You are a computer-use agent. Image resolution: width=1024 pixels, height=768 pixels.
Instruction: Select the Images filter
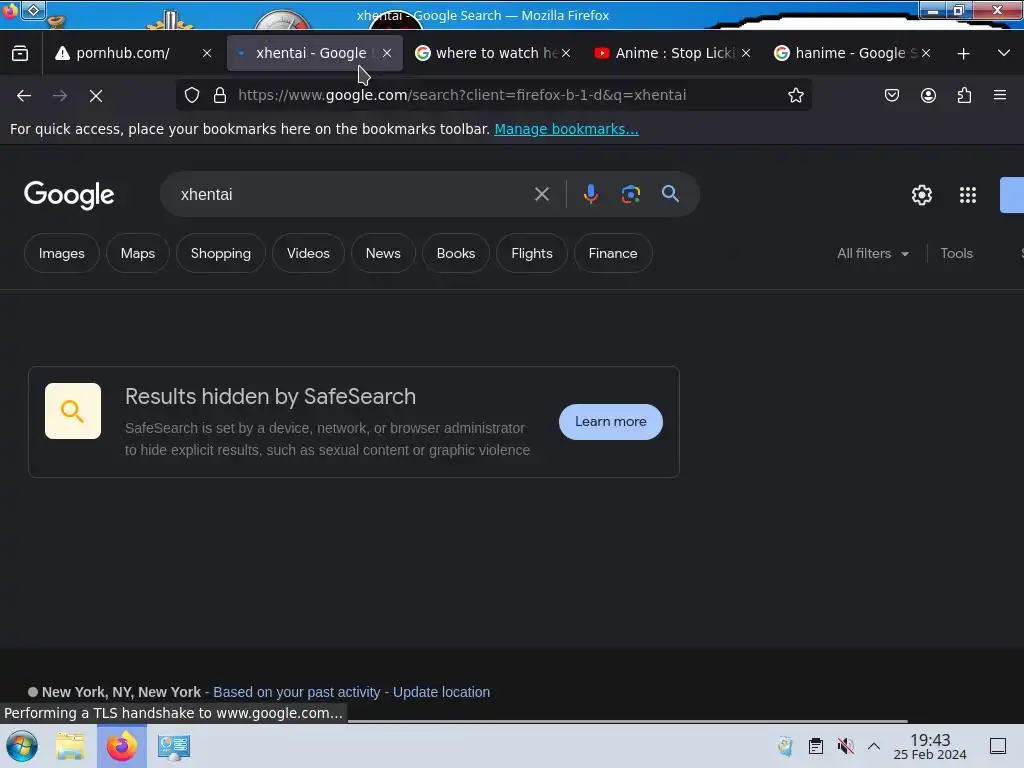pos(62,253)
